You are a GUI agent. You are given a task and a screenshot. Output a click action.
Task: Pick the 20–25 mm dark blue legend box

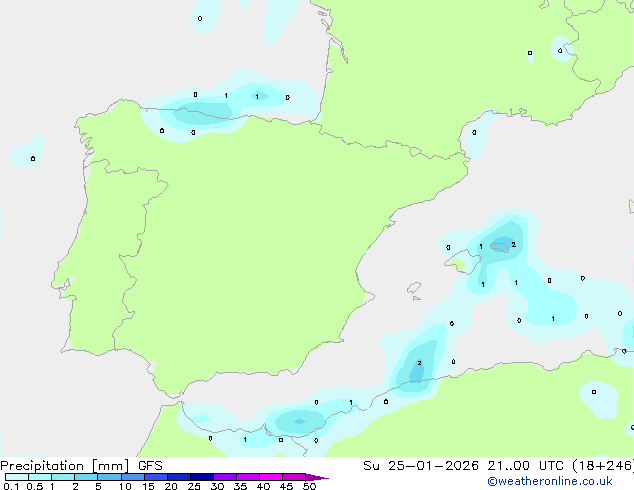click(x=179, y=477)
